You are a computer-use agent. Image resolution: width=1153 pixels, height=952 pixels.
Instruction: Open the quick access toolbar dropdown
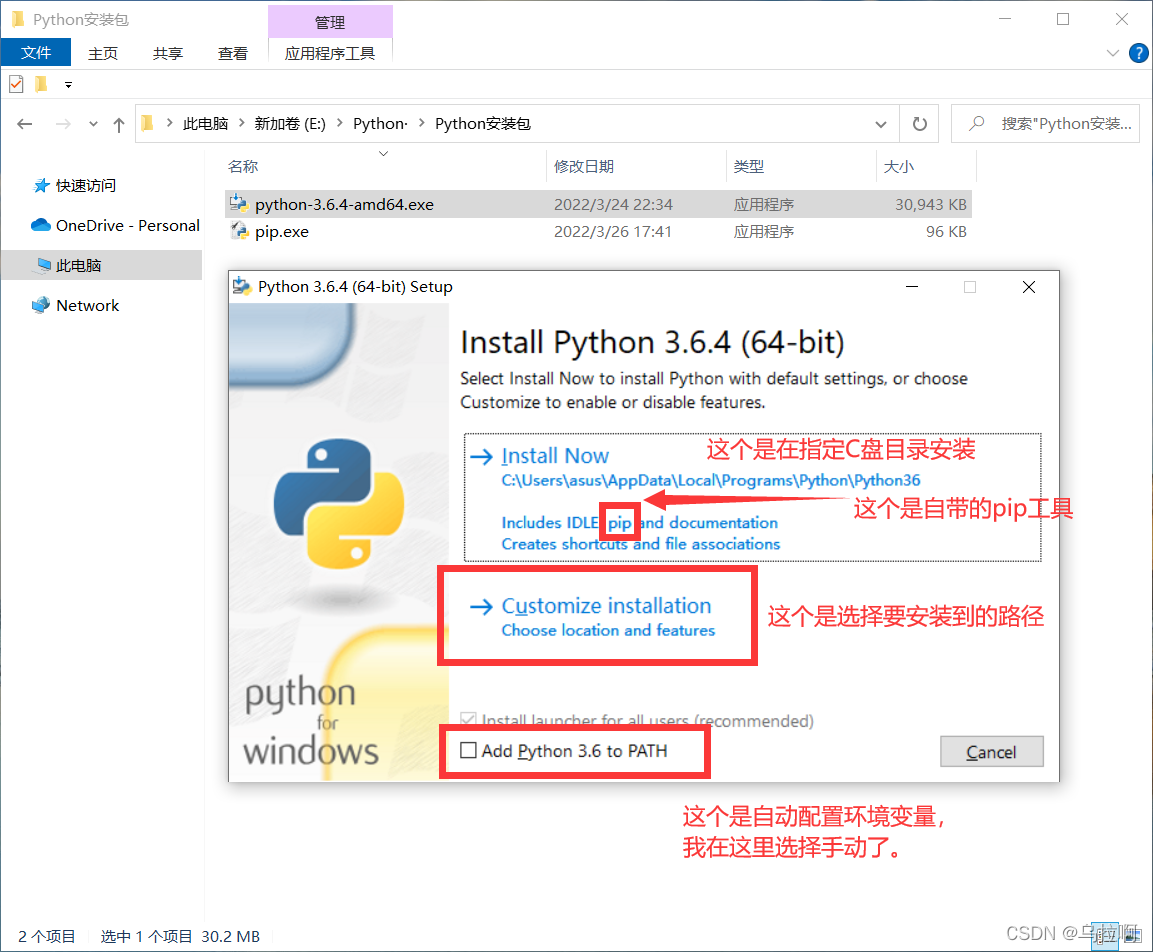68,85
